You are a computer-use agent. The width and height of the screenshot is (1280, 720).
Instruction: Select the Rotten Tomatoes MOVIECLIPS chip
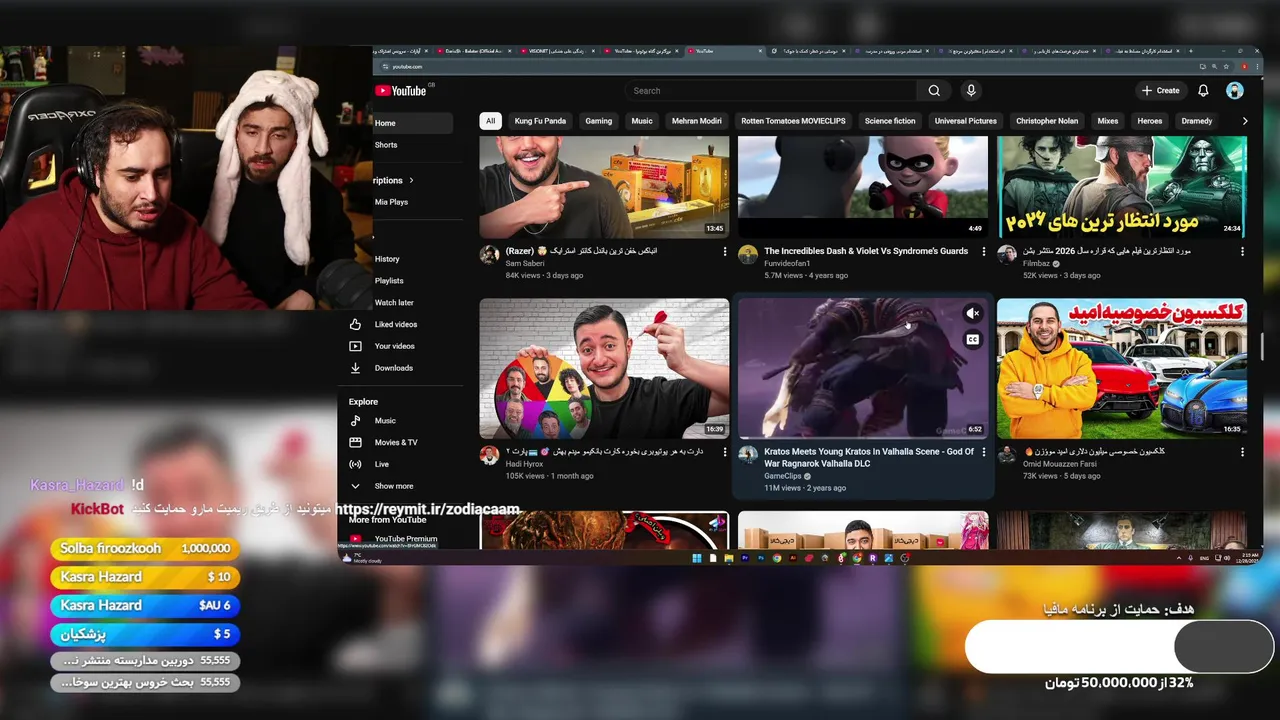[x=793, y=121]
